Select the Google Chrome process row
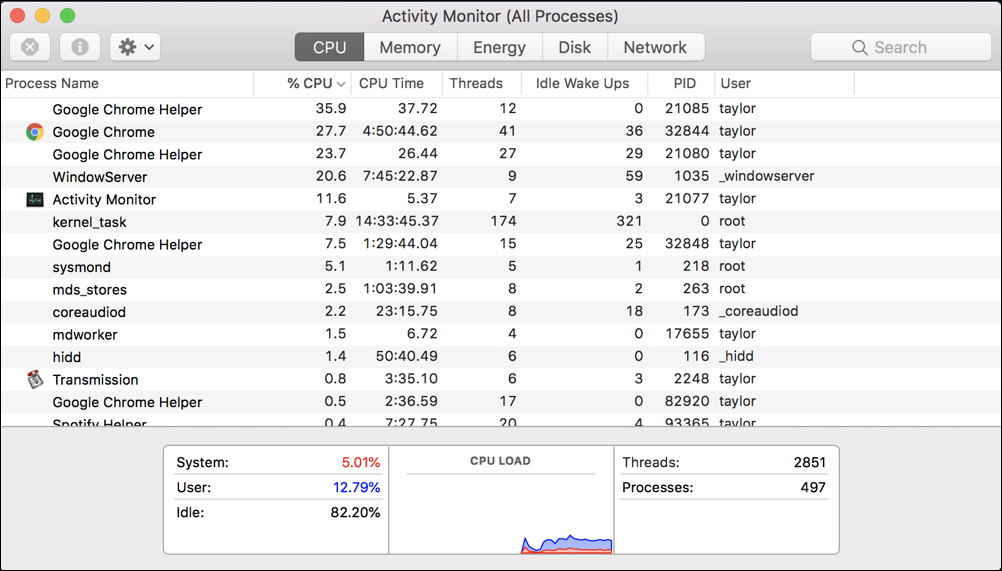The height and width of the screenshot is (571, 1002). tap(501, 132)
